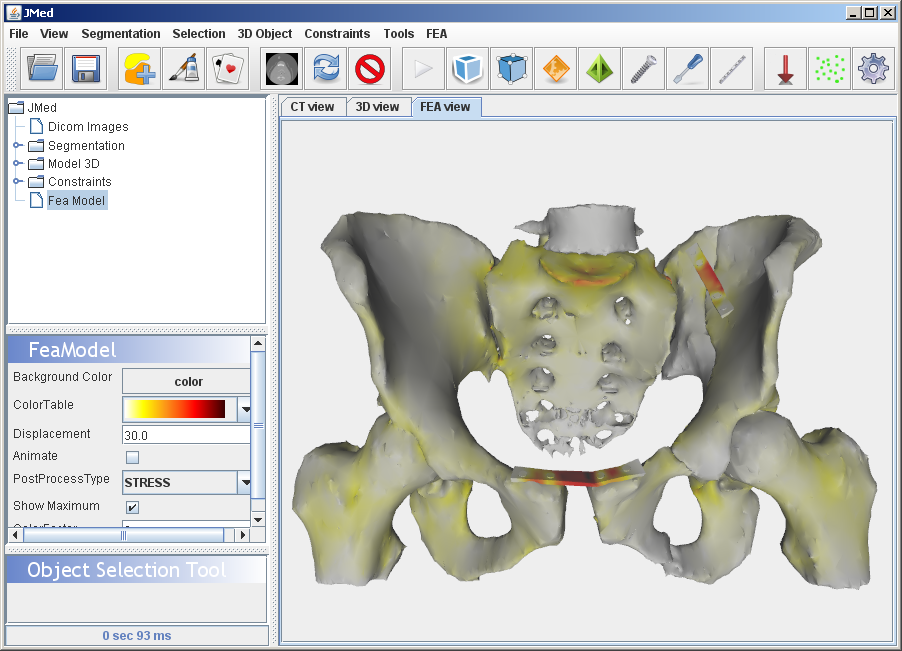Expand the Constraints tree node

pos(17,182)
